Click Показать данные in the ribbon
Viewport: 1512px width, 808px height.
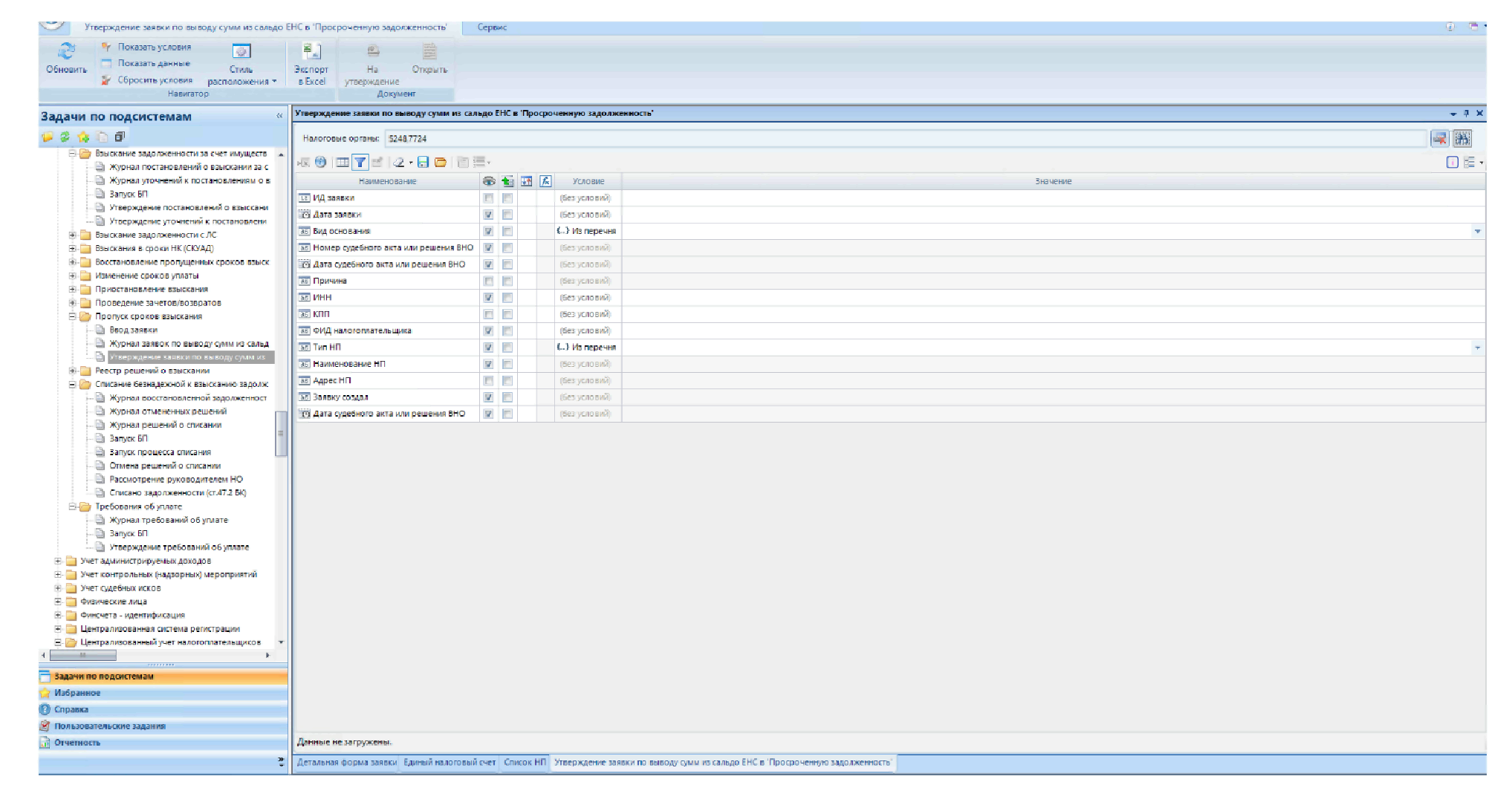click(146, 63)
